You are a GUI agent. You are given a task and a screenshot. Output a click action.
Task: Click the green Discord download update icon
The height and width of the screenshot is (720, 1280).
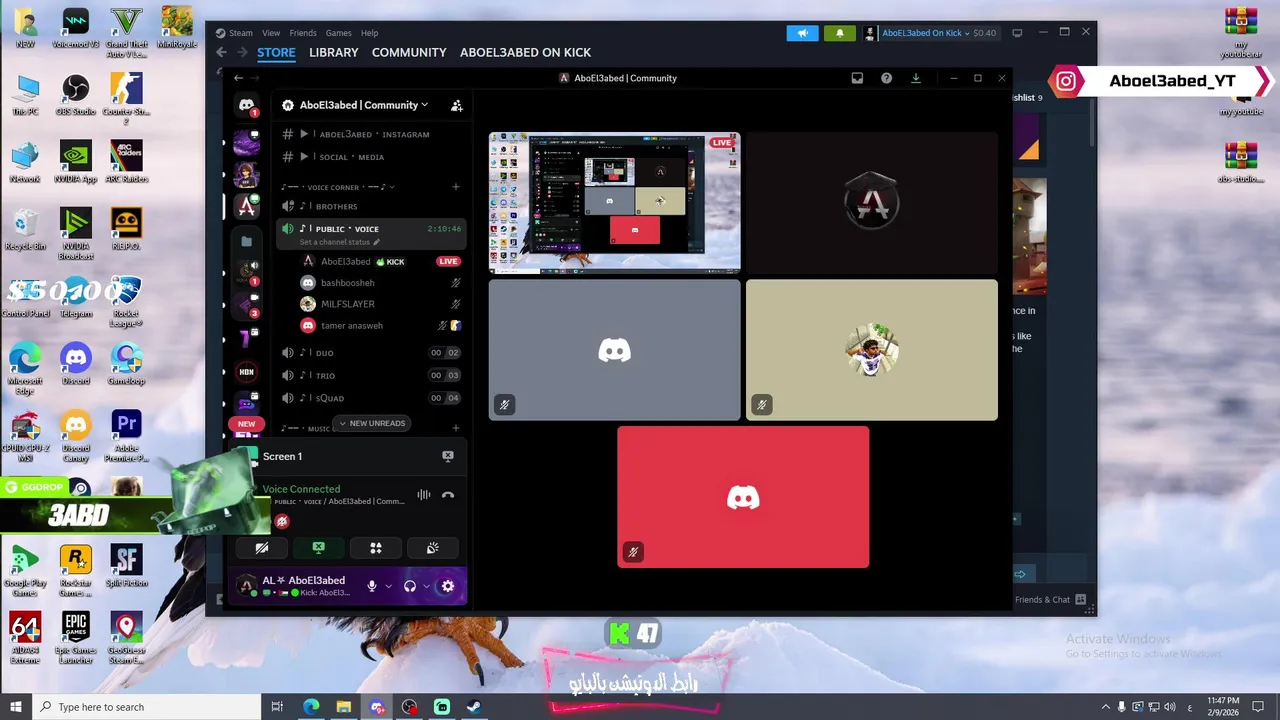coord(915,78)
